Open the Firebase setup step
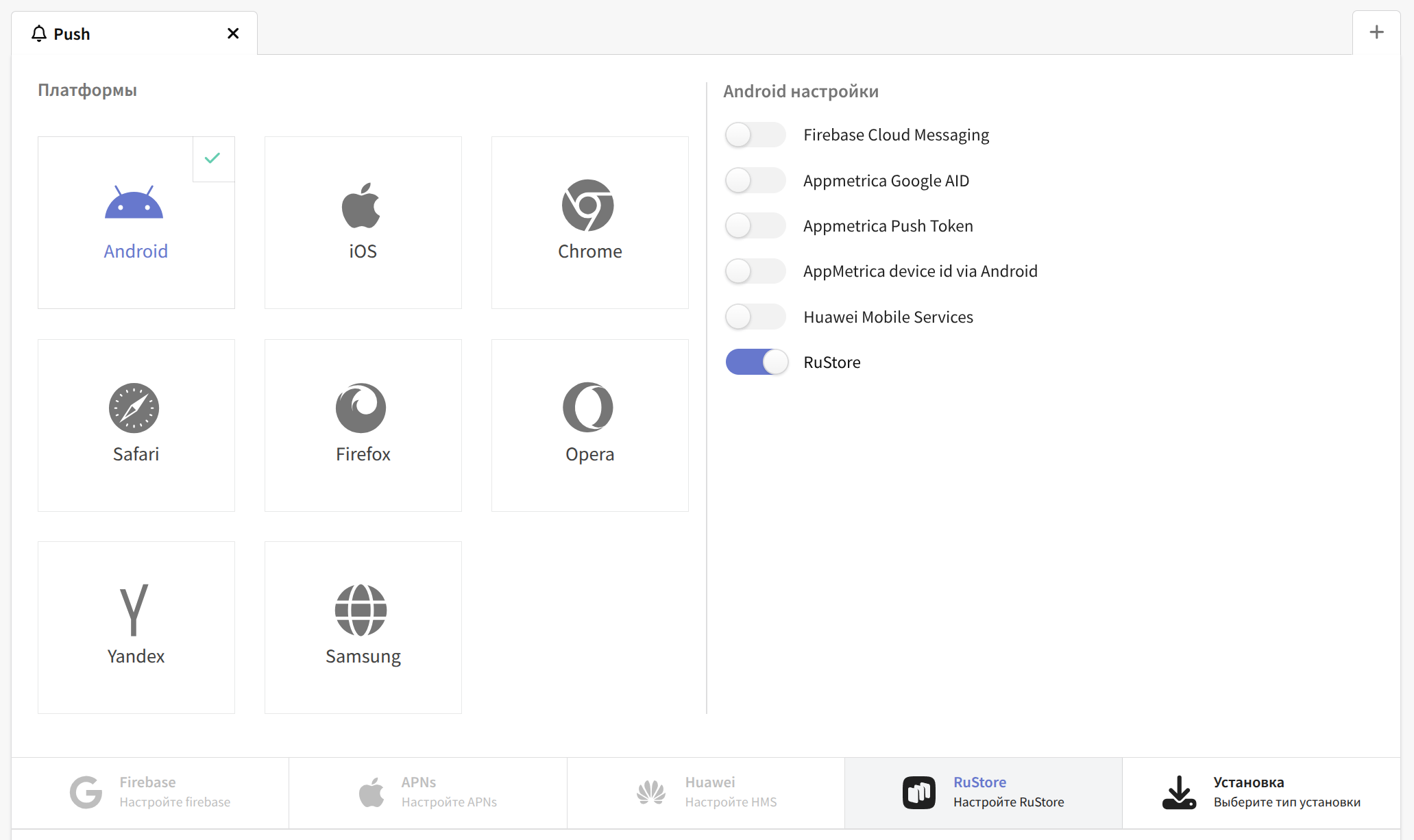1414x840 pixels. point(151,793)
